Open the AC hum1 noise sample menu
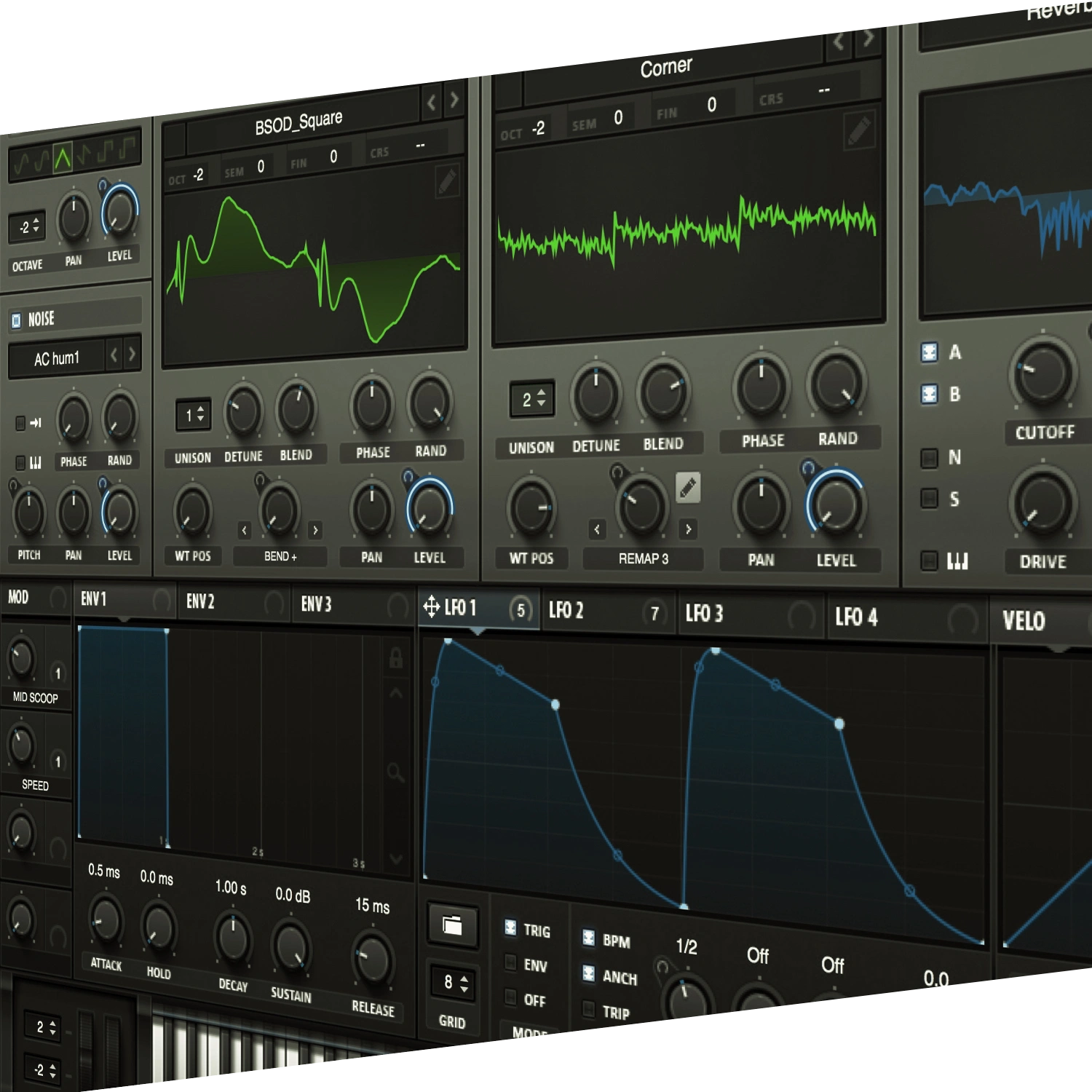Screen dimensions: 1092x1092 (57, 359)
